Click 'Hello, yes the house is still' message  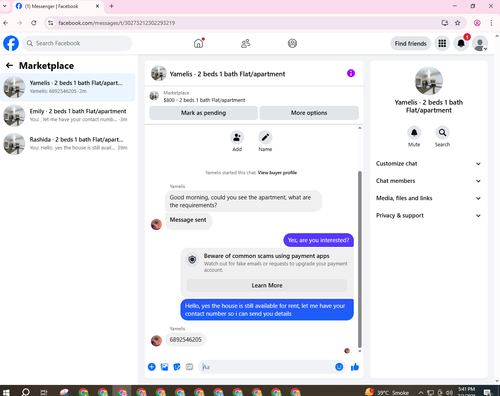[267, 310]
